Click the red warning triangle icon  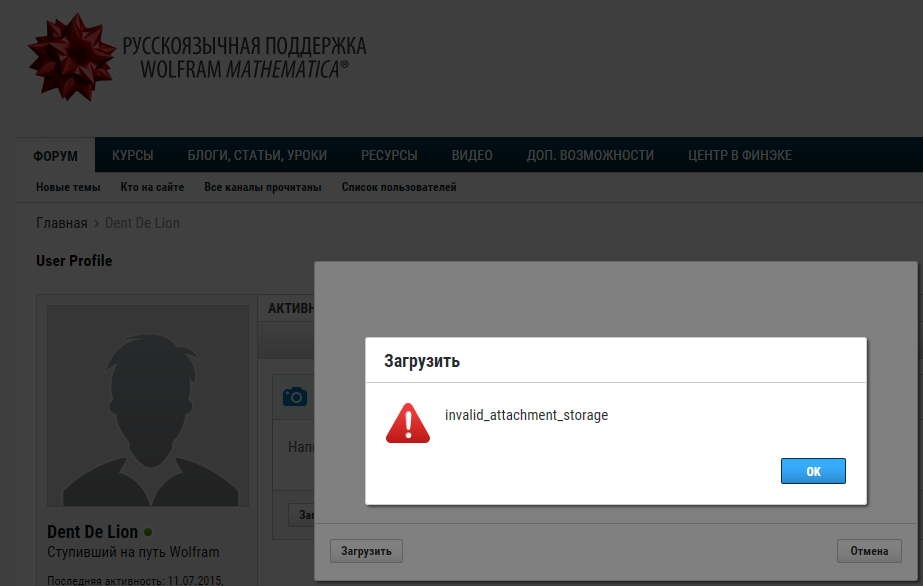coord(408,423)
